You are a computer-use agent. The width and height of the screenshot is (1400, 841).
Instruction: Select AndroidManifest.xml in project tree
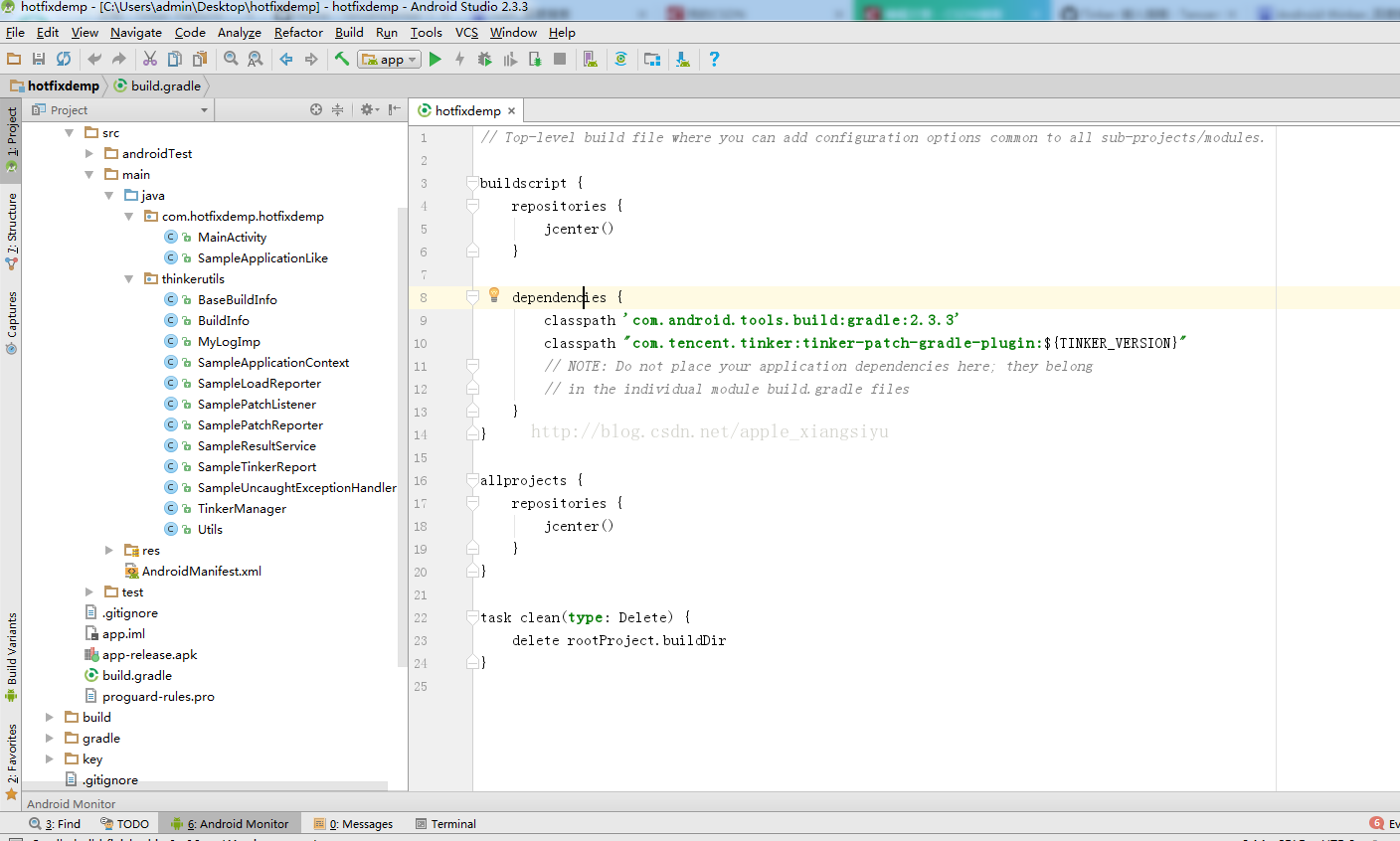pos(202,571)
